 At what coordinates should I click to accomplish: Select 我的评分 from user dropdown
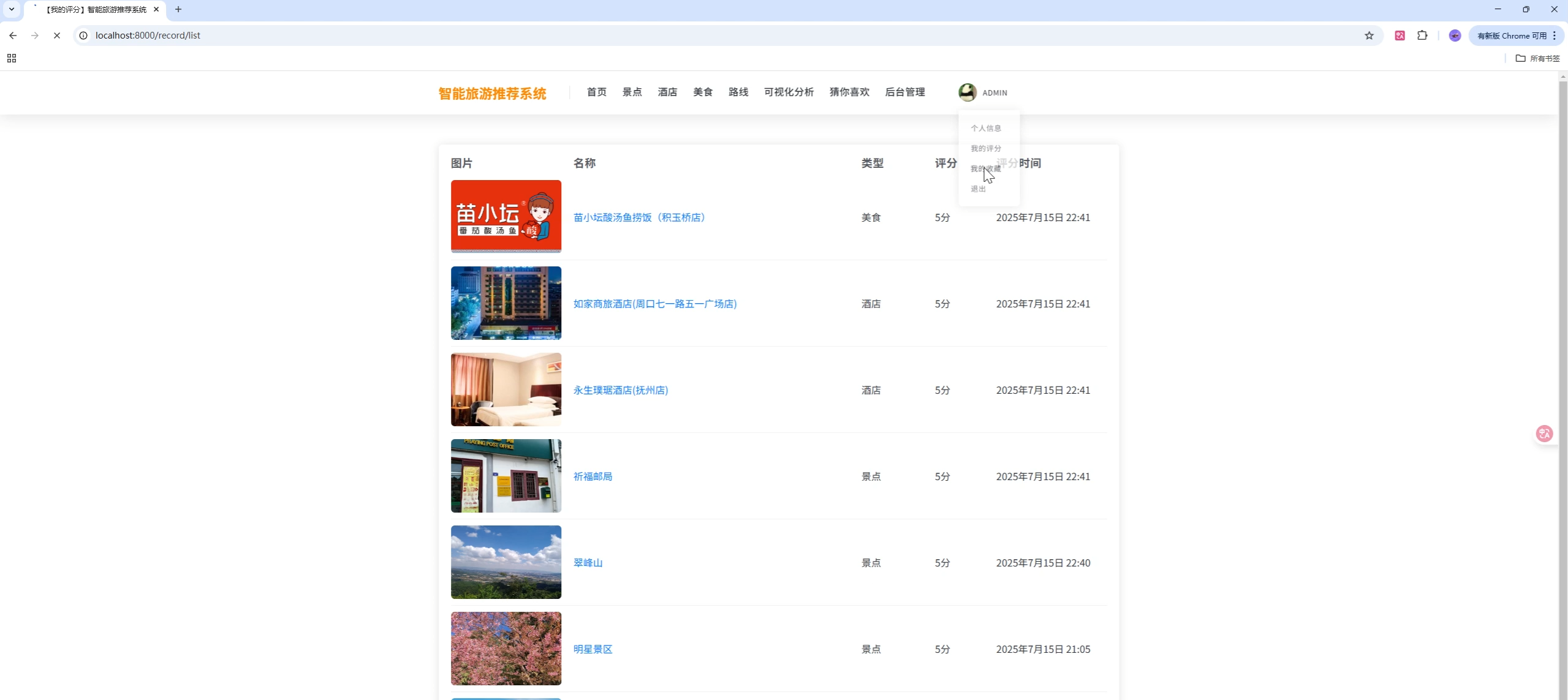(x=986, y=148)
